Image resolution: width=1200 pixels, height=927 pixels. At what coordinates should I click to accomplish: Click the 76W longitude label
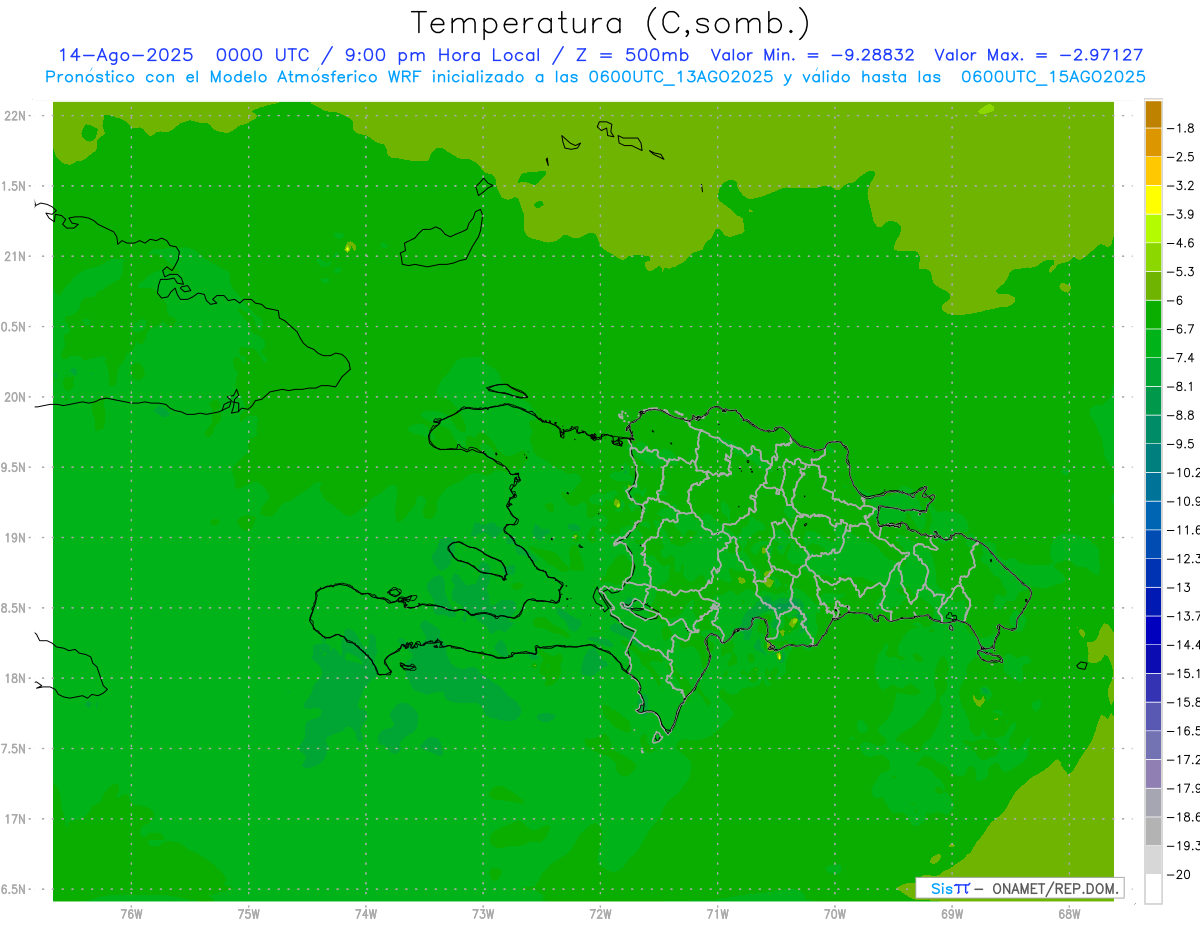131,913
